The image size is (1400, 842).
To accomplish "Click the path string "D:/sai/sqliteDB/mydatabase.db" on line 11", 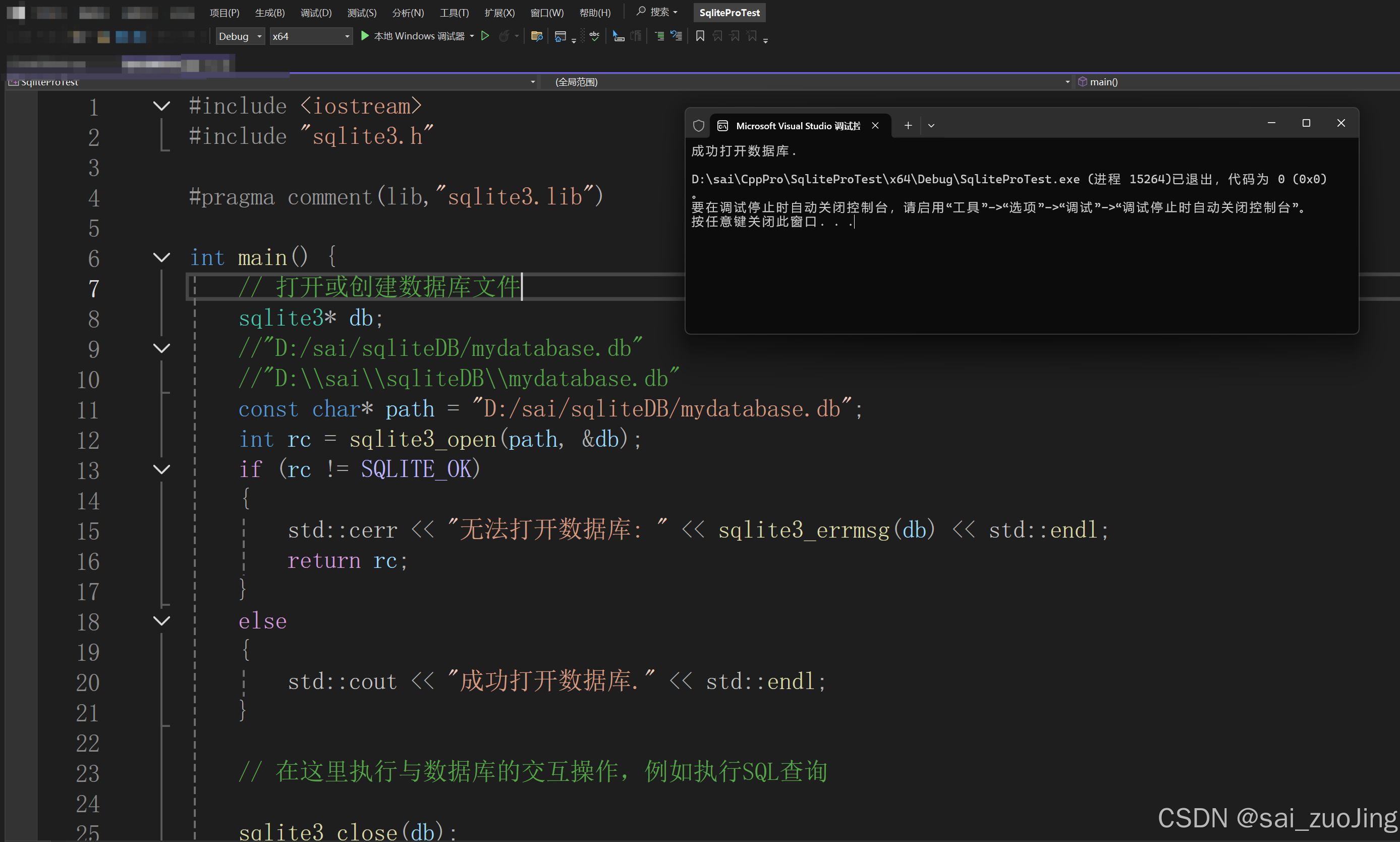I will 662,408.
